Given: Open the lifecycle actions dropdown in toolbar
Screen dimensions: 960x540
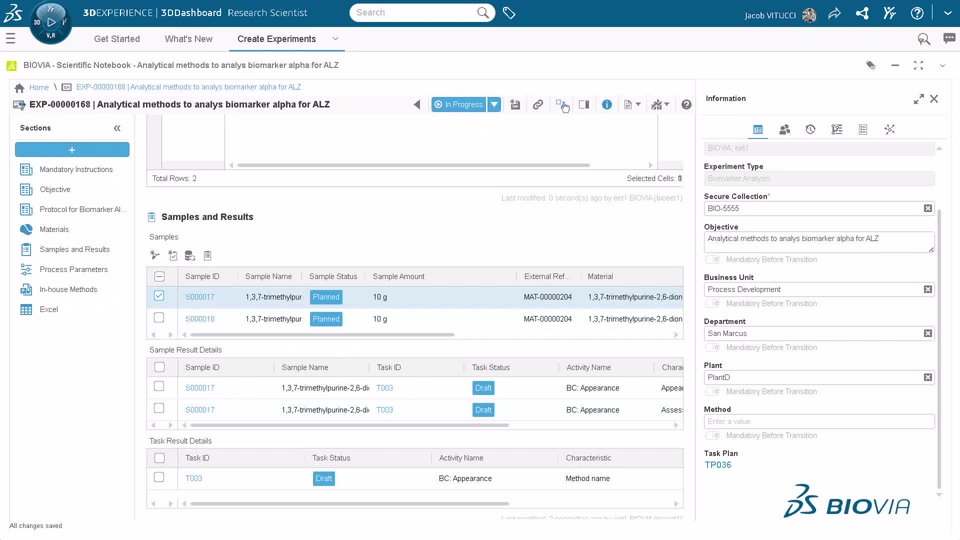Looking at the screenshot, I should (660, 105).
